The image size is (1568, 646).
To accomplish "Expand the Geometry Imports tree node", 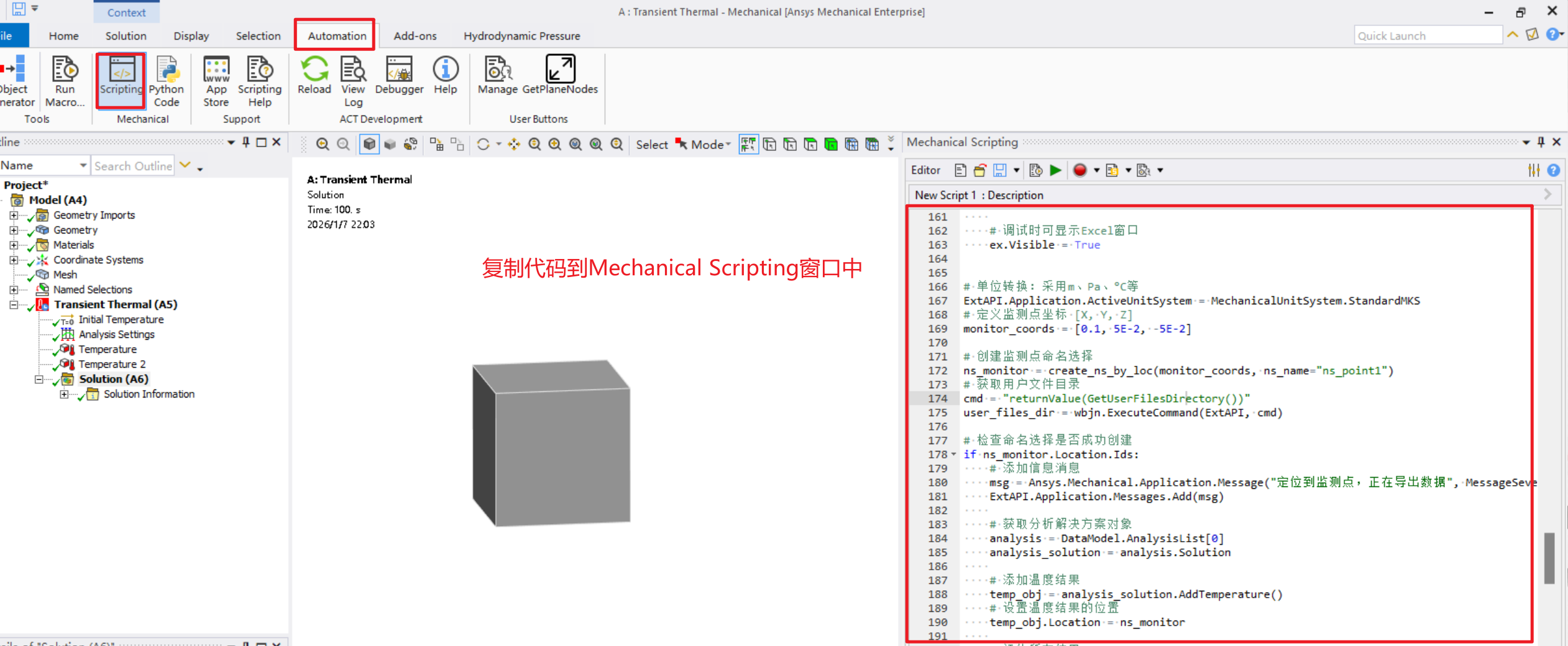I will coord(14,215).
